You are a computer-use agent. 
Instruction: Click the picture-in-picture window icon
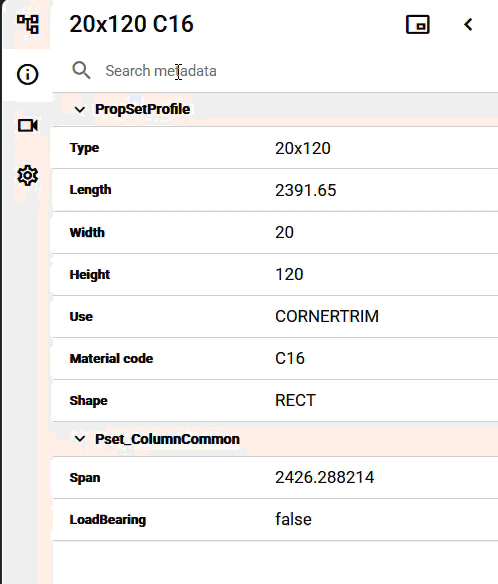pyautogui.click(x=418, y=25)
